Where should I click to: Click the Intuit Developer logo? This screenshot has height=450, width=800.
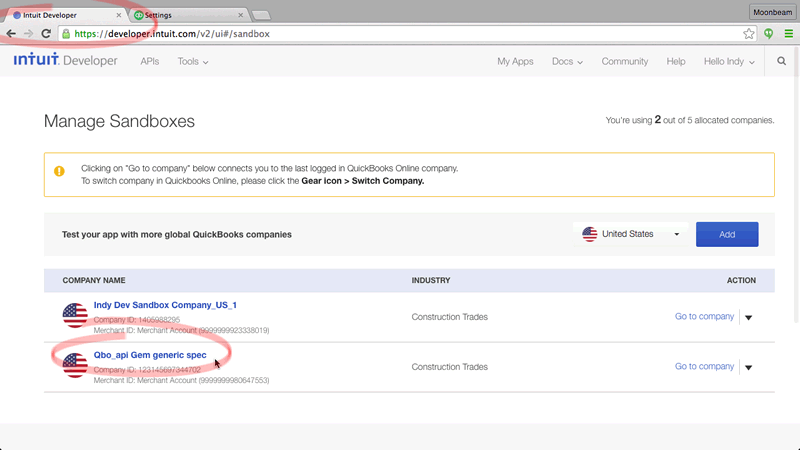[65, 60]
